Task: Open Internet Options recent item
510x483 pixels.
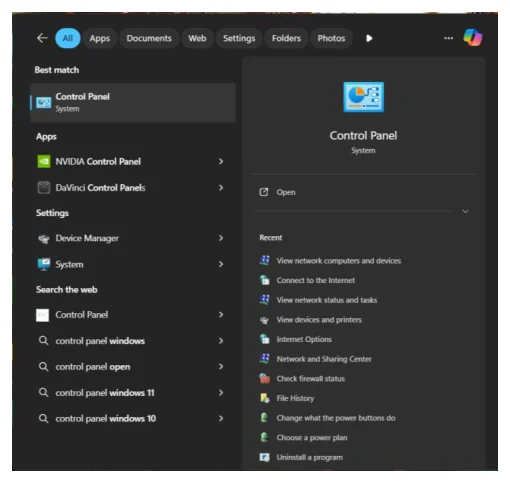Action: (x=304, y=339)
